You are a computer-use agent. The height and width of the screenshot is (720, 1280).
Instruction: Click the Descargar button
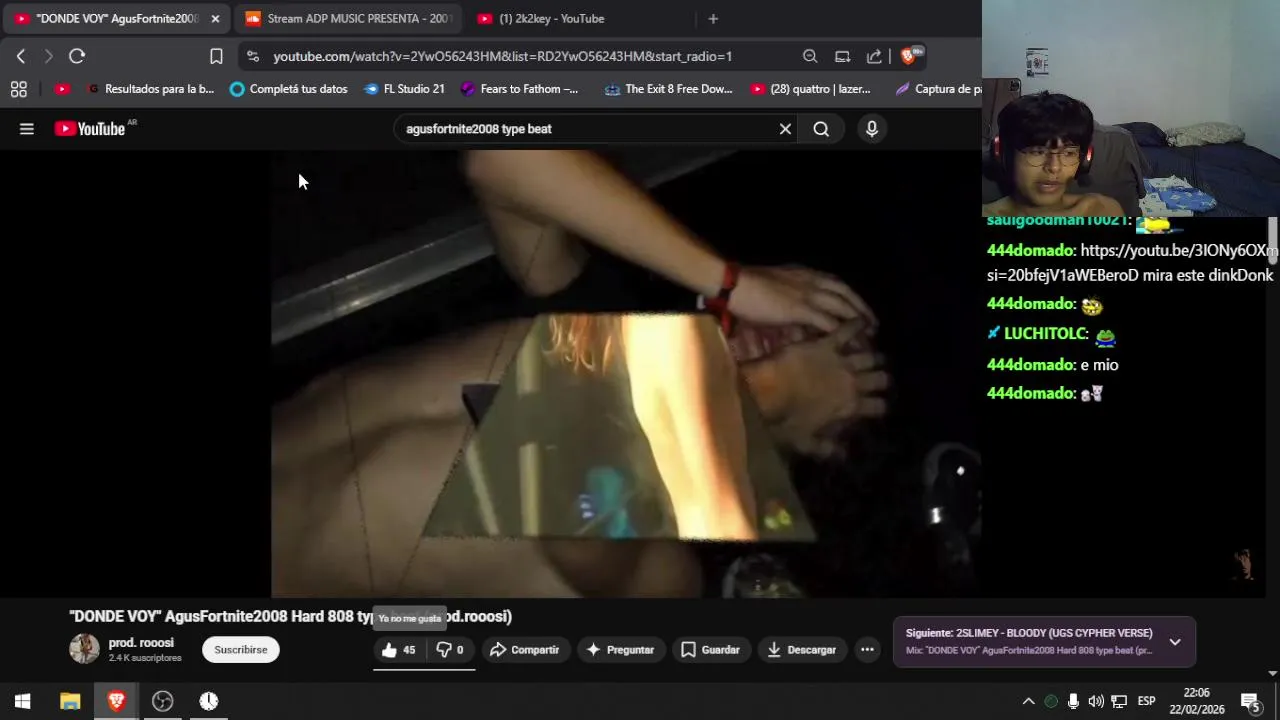[x=801, y=650]
